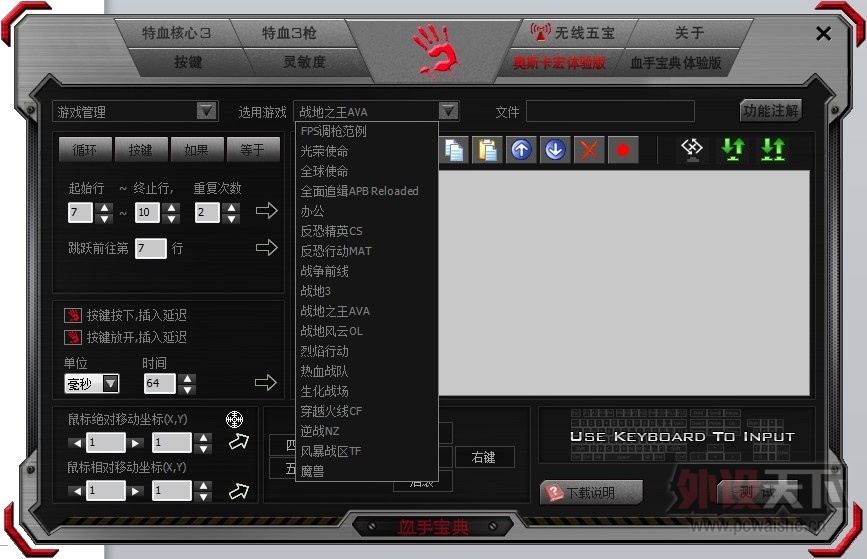Click the 文件 name input field
This screenshot has height=559, width=867.
pos(610,111)
